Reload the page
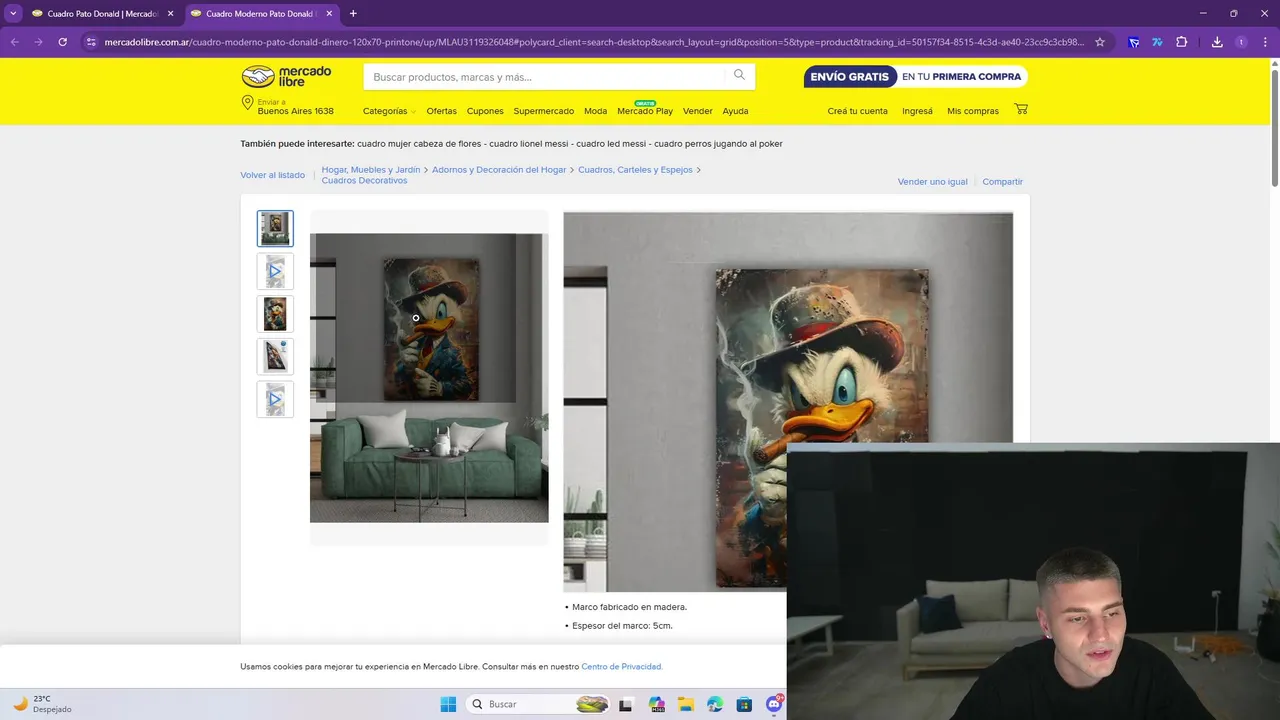 (x=62, y=42)
